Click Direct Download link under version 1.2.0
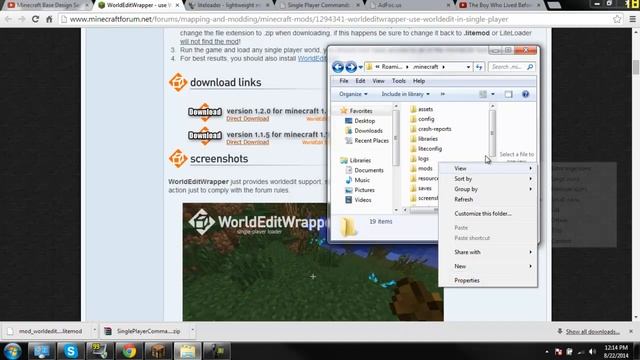This screenshot has width=640, height=360. tap(247, 119)
